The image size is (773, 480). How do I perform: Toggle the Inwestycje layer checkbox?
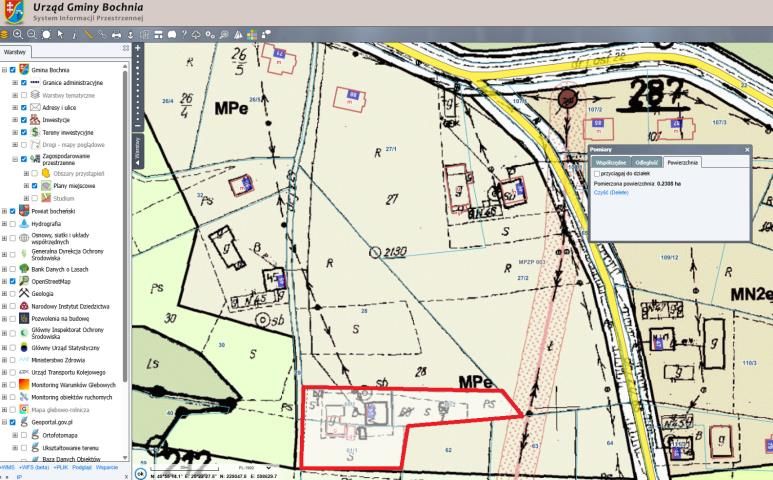(x=24, y=120)
